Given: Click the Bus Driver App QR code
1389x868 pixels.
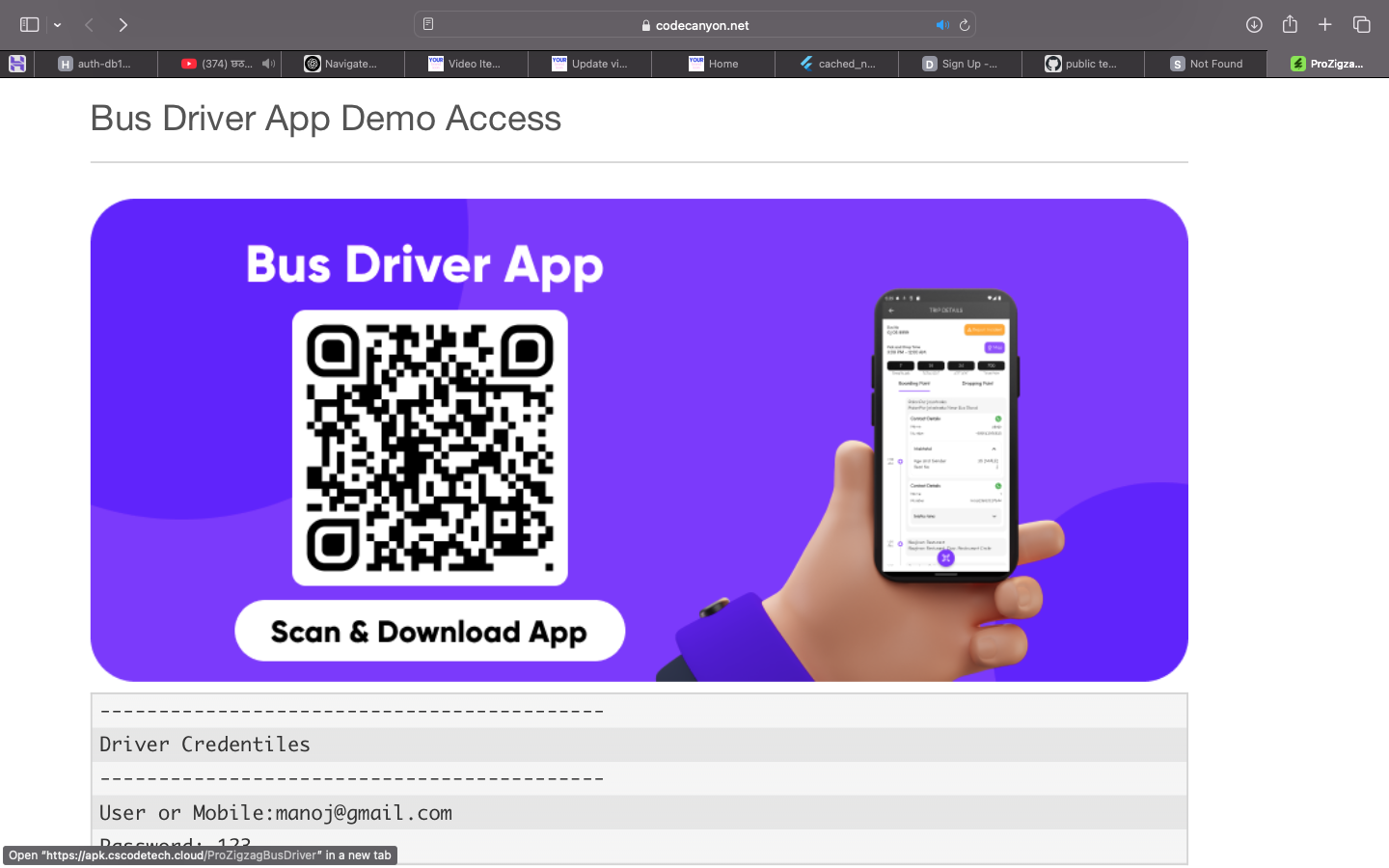Looking at the screenshot, I should (429, 448).
